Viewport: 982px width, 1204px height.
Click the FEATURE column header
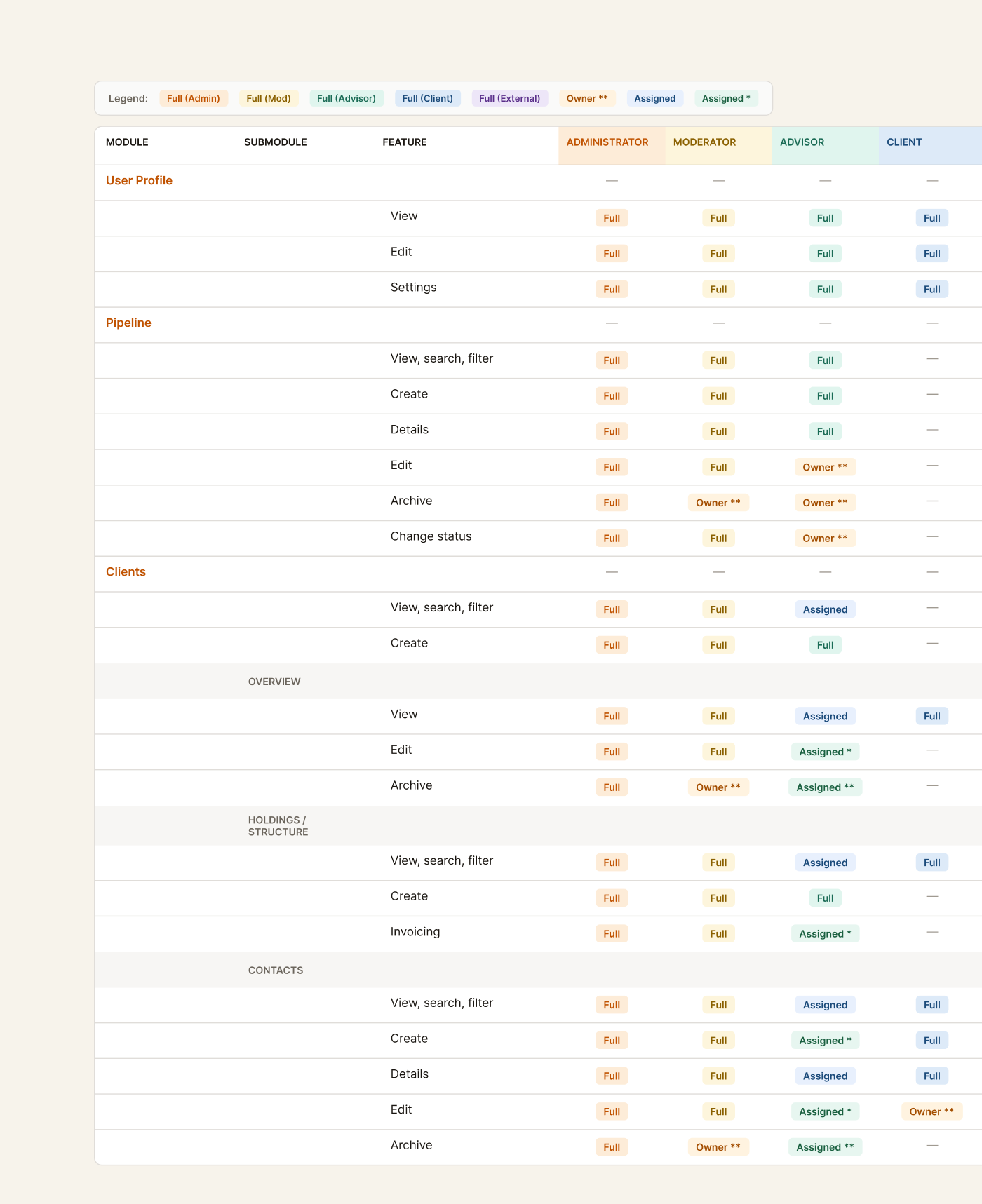coord(405,142)
